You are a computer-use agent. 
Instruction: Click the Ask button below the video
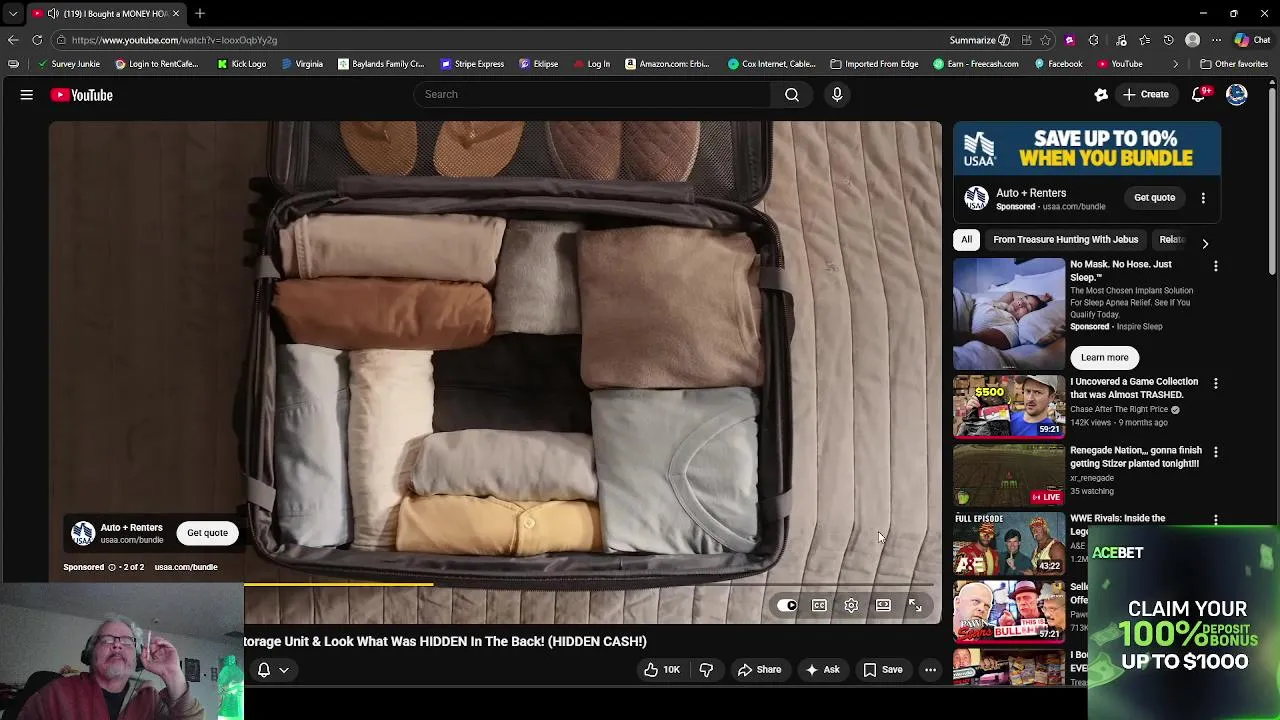coord(822,670)
